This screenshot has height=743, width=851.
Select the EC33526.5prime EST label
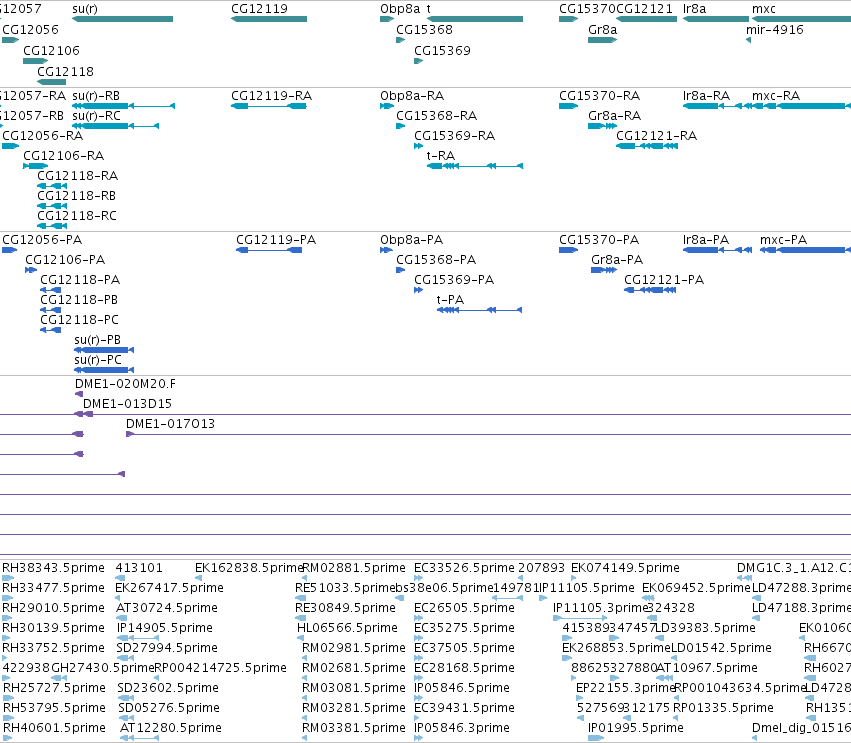coord(465,568)
